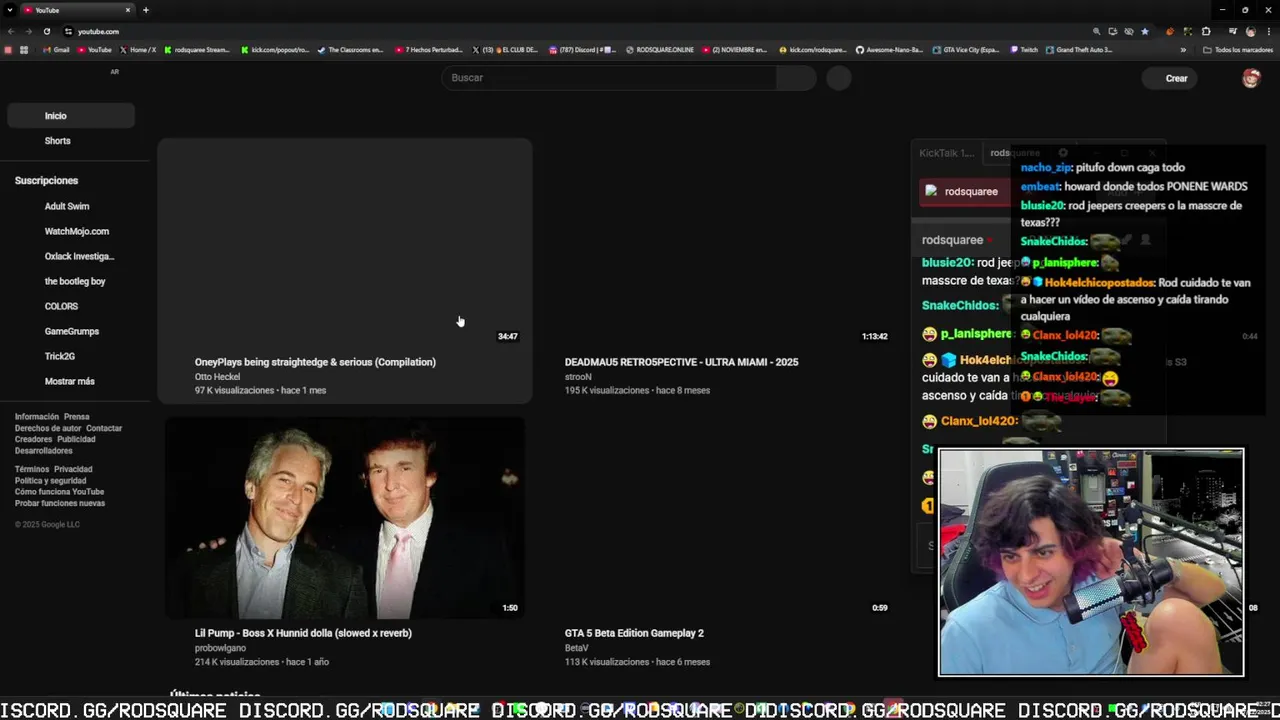Open the Awesome-Nano-Ba... GitHub bookmark

[889, 50]
